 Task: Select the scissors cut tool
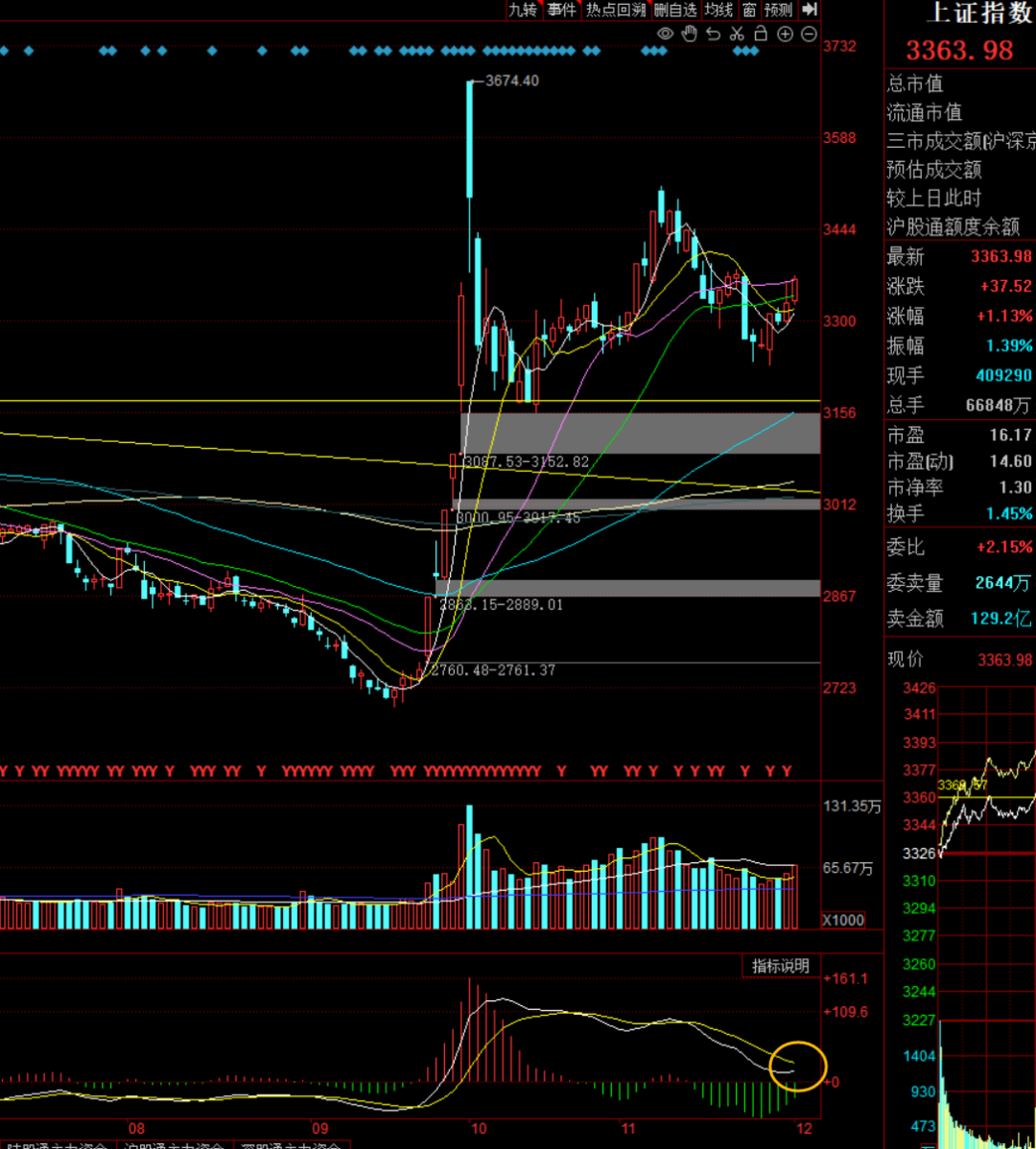(x=737, y=35)
